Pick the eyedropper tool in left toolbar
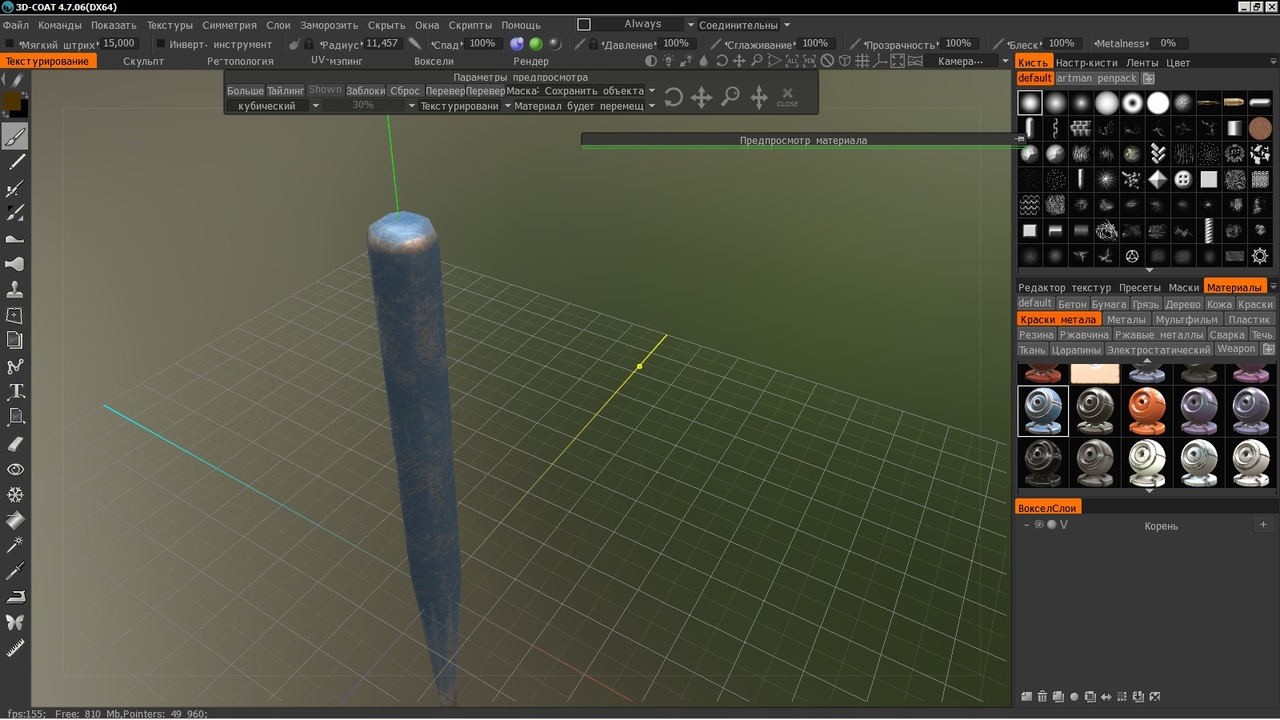1280x720 pixels. 15,571
